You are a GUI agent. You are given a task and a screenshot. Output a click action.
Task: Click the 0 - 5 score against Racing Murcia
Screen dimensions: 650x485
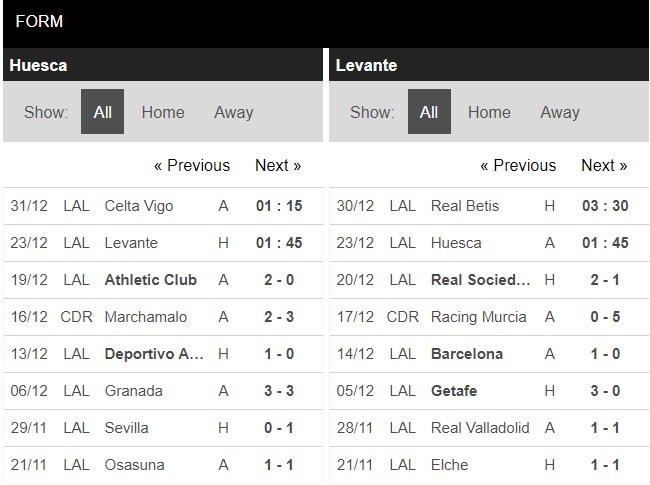click(604, 317)
